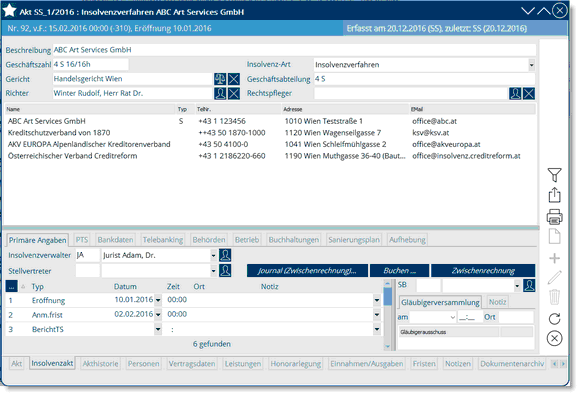Click the new document icon in sidebar
Screen dimensions: 578x394
pos(554,236)
